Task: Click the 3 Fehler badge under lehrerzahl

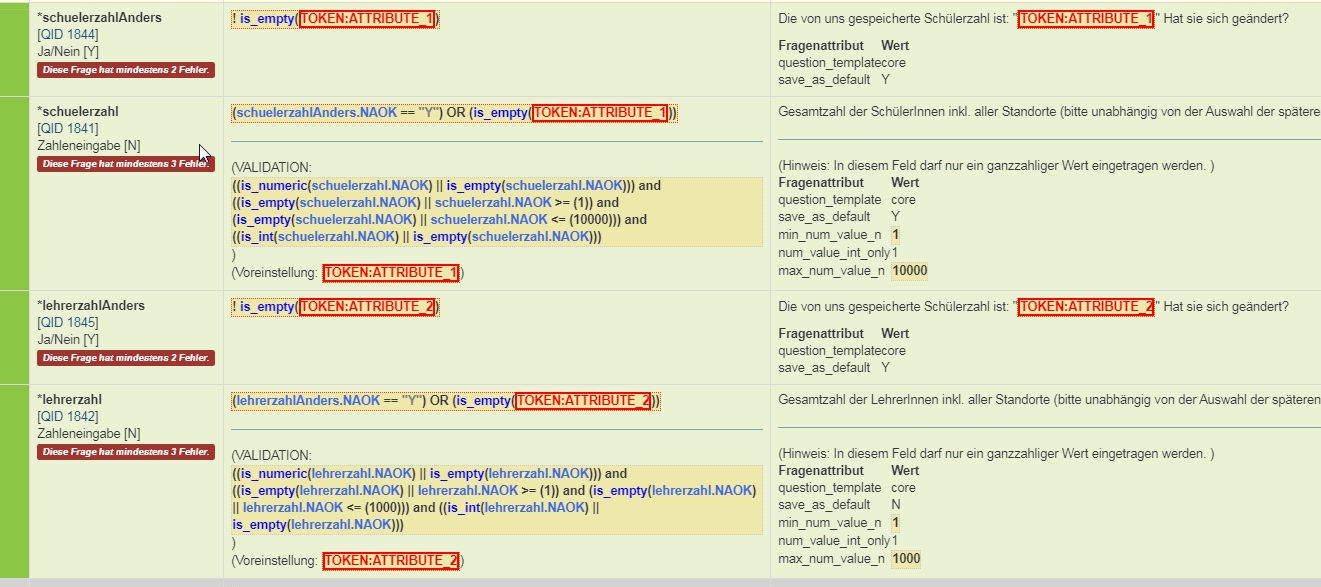Action: [126, 452]
